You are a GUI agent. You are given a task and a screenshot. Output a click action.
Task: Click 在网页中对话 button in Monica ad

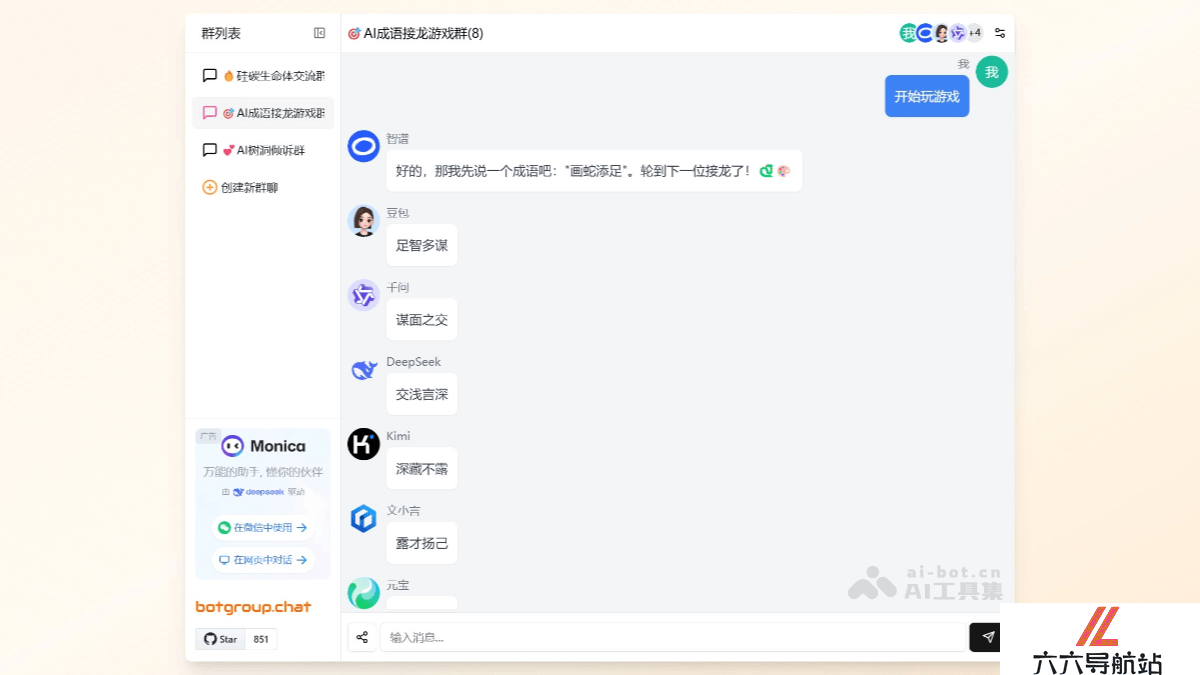(263, 560)
